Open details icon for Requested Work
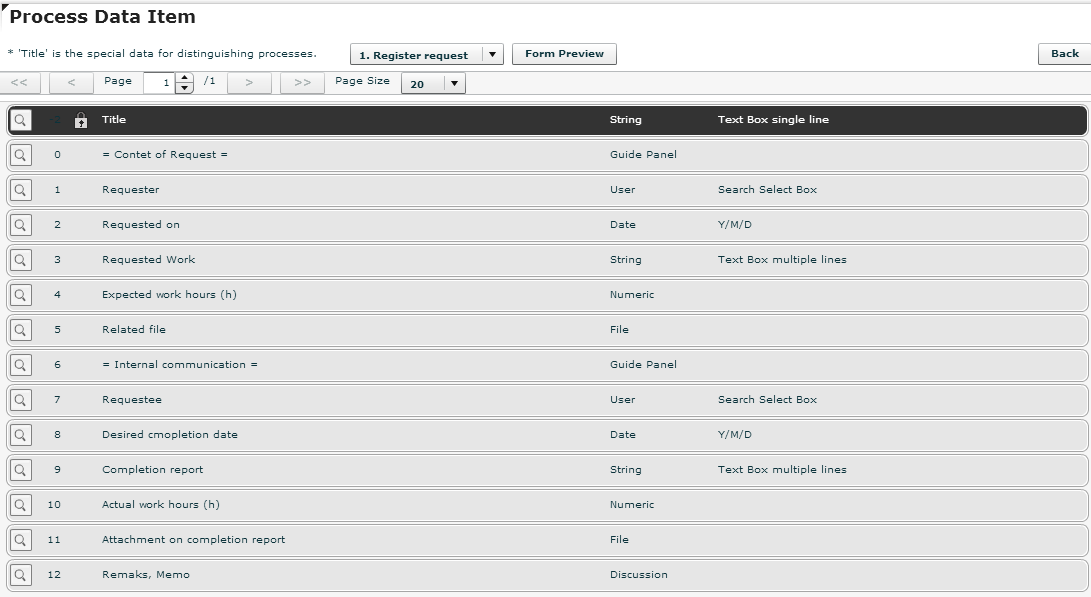The height and width of the screenshot is (597, 1091). (x=20, y=259)
